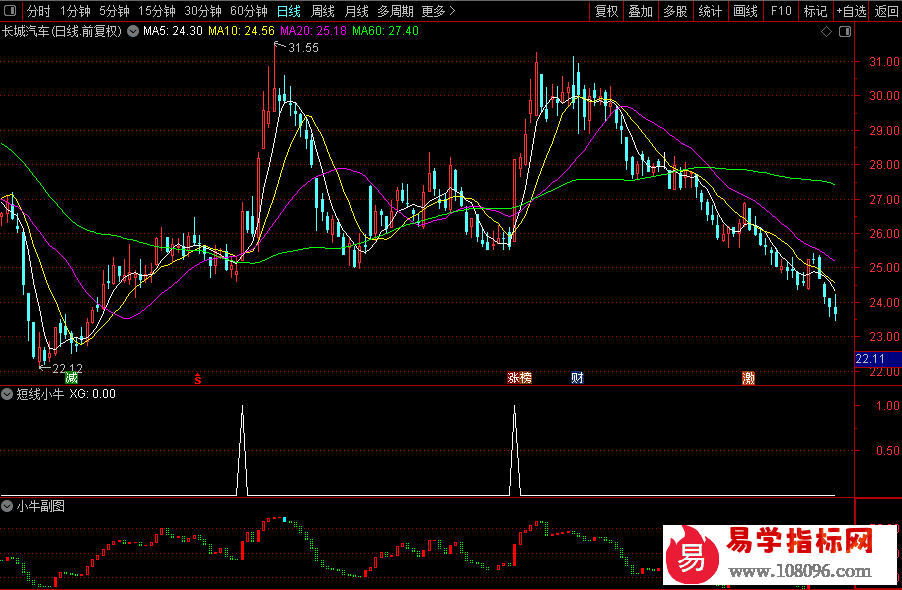Screen dimensions: 902x590
Task: Click the green 减 marker under the chart
Action: coord(71,378)
